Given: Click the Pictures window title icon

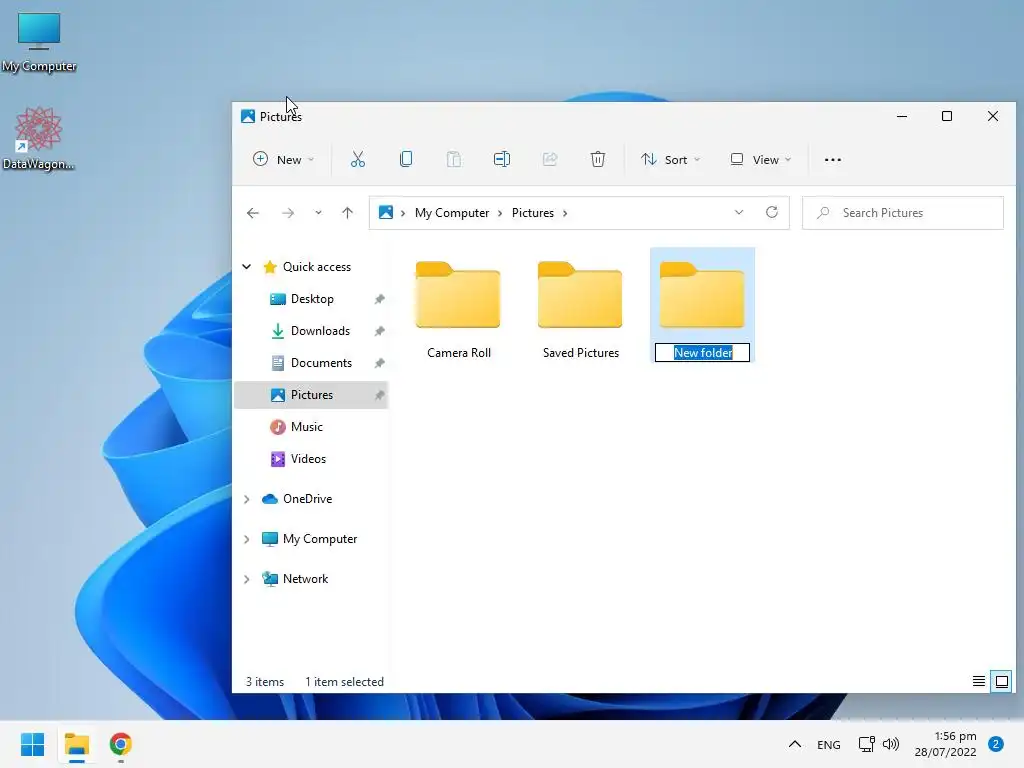Looking at the screenshot, I should click(248, 116).
